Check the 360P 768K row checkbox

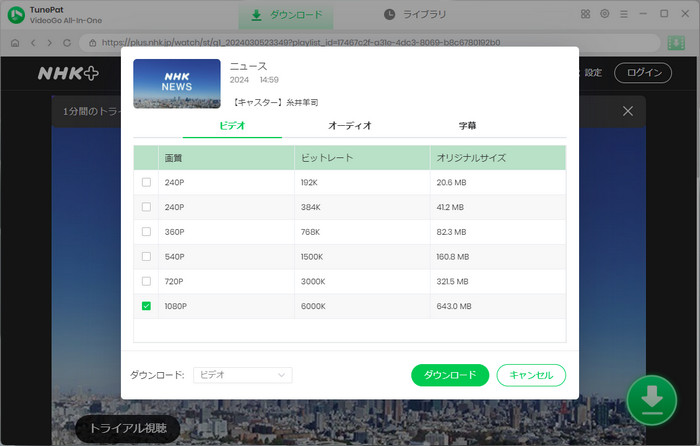pos(146,232)
